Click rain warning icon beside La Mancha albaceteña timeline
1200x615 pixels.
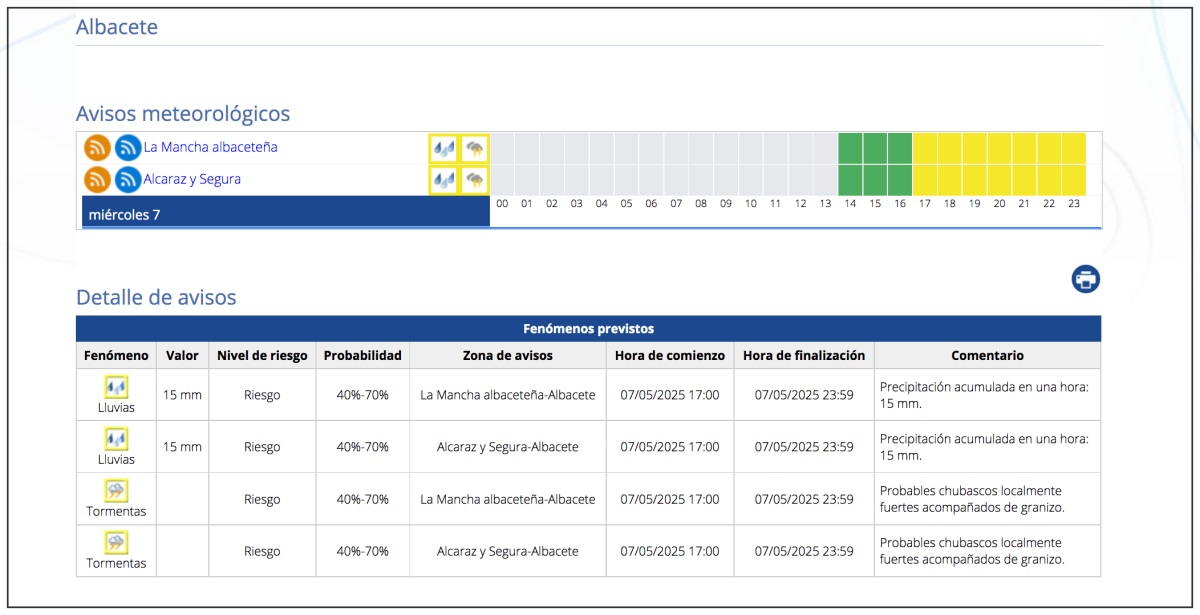[x=443, y=149]
